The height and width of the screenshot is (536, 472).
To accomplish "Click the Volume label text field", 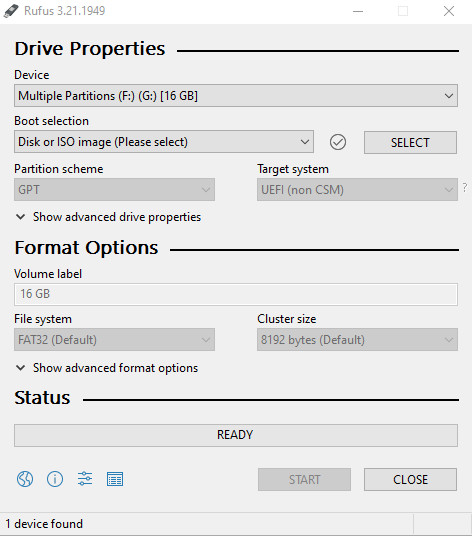I will pos(236,294).
